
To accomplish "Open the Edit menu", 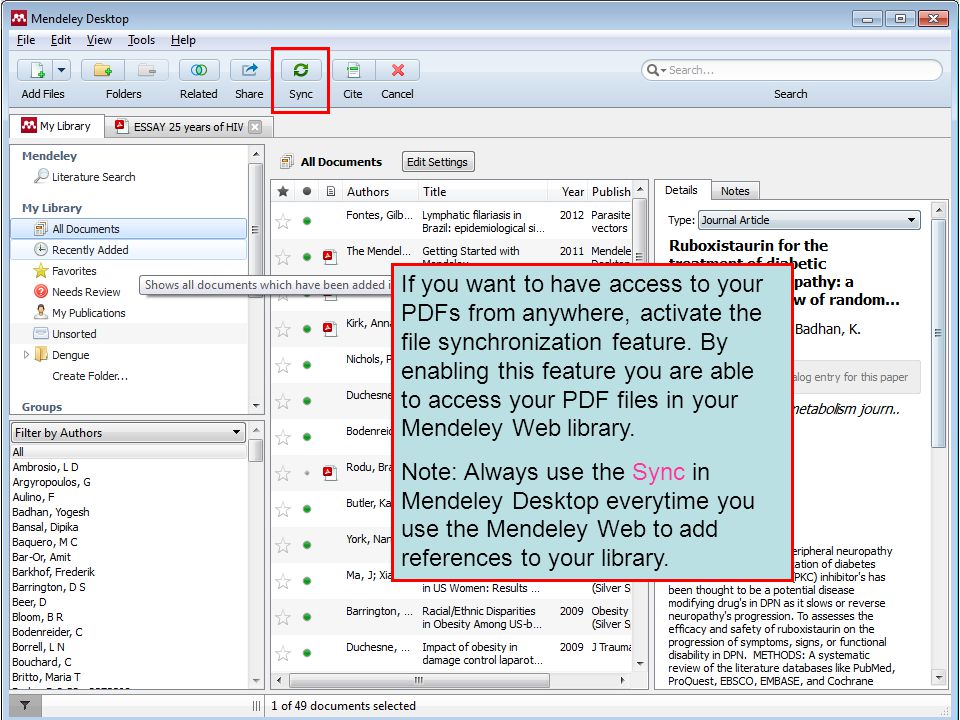I will tap(61, 40).
